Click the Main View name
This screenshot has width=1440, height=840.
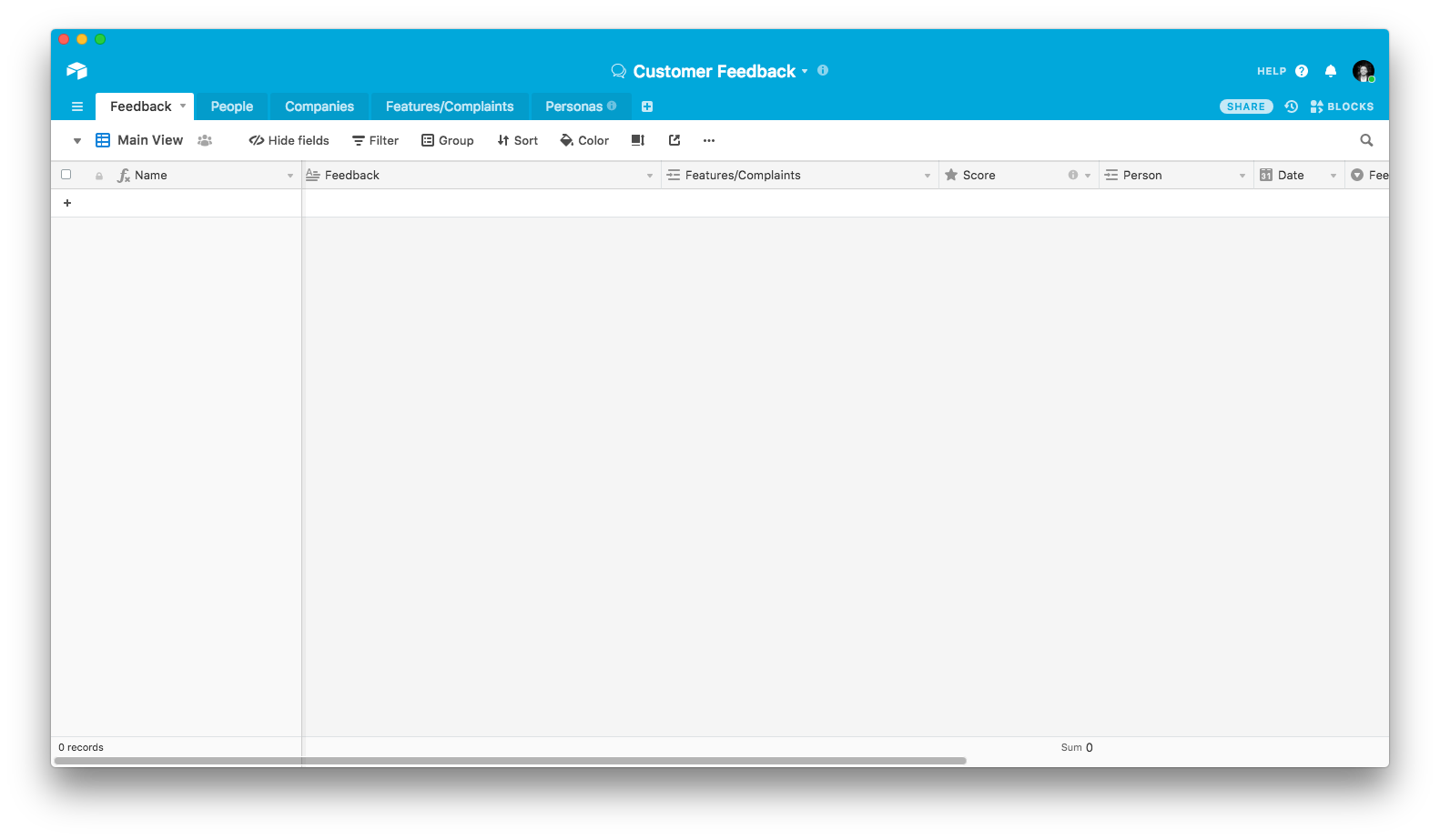pyautogui.click(x=150, y=140)
